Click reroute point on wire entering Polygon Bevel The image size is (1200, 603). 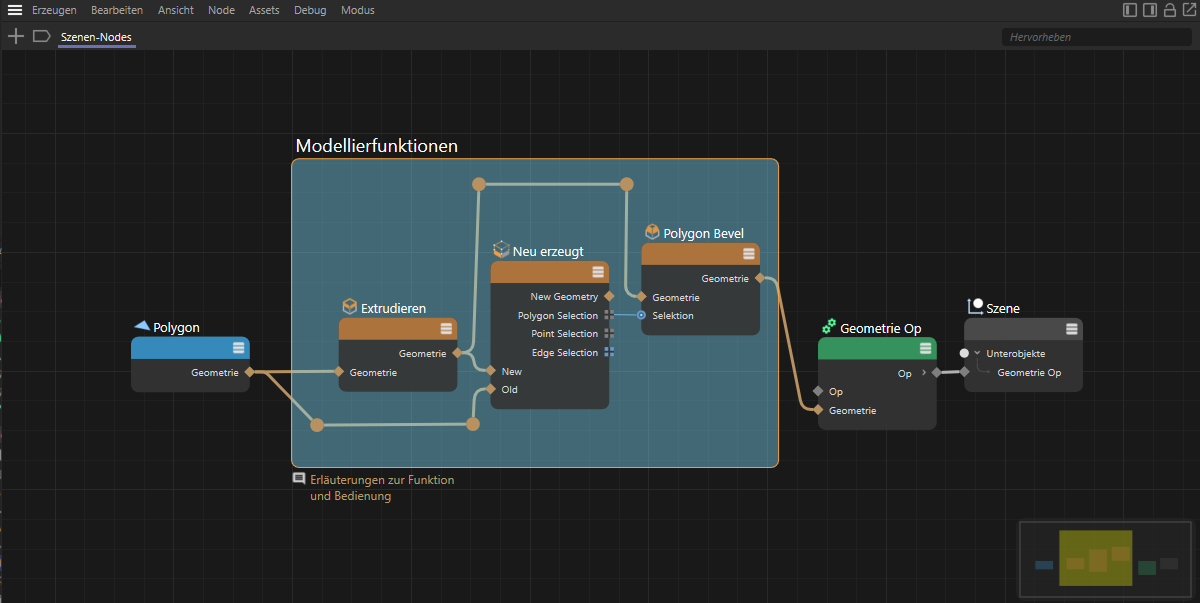[x=626, y=184]
